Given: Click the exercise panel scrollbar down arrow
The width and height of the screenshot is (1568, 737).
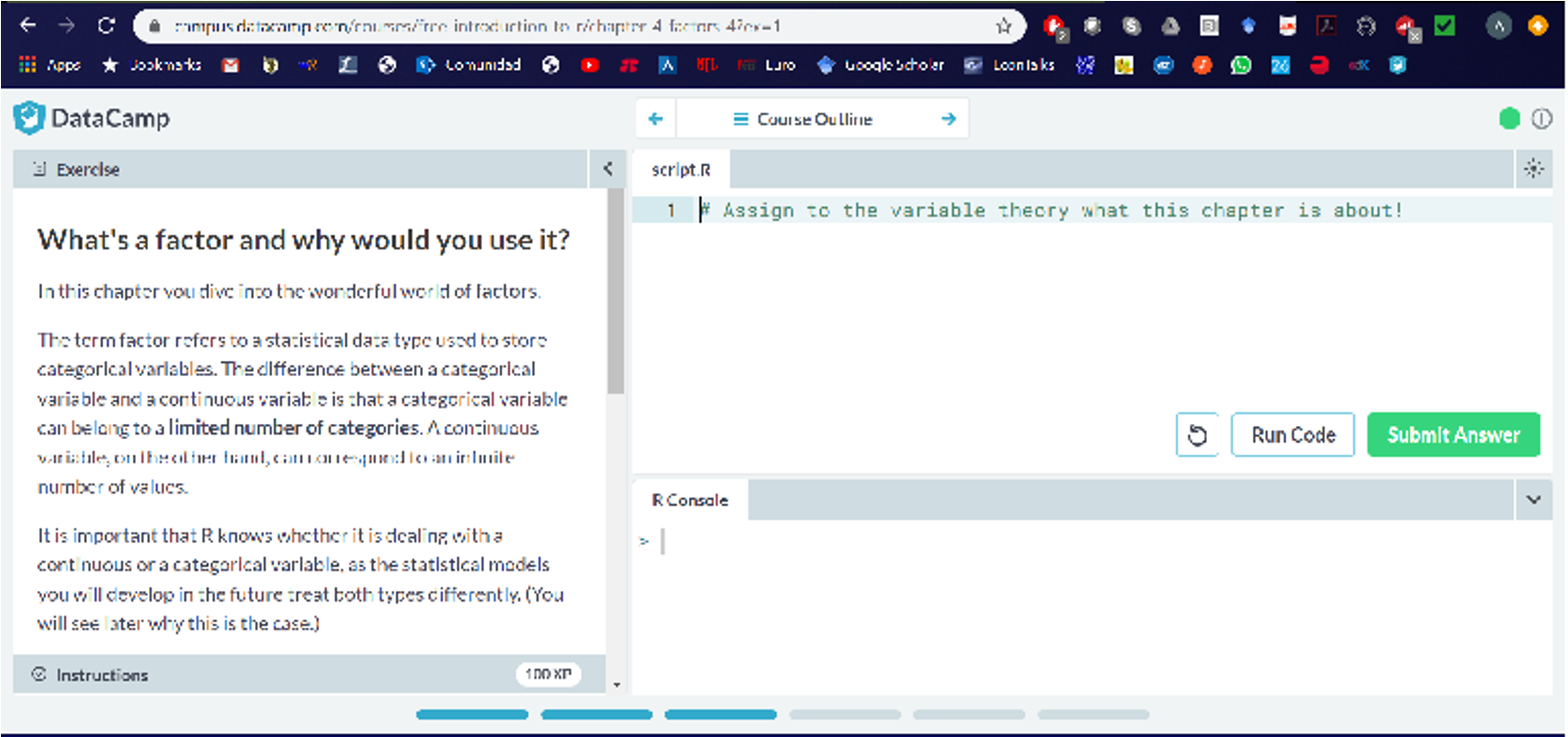Looking at the screenshot, I should [616, 684].
